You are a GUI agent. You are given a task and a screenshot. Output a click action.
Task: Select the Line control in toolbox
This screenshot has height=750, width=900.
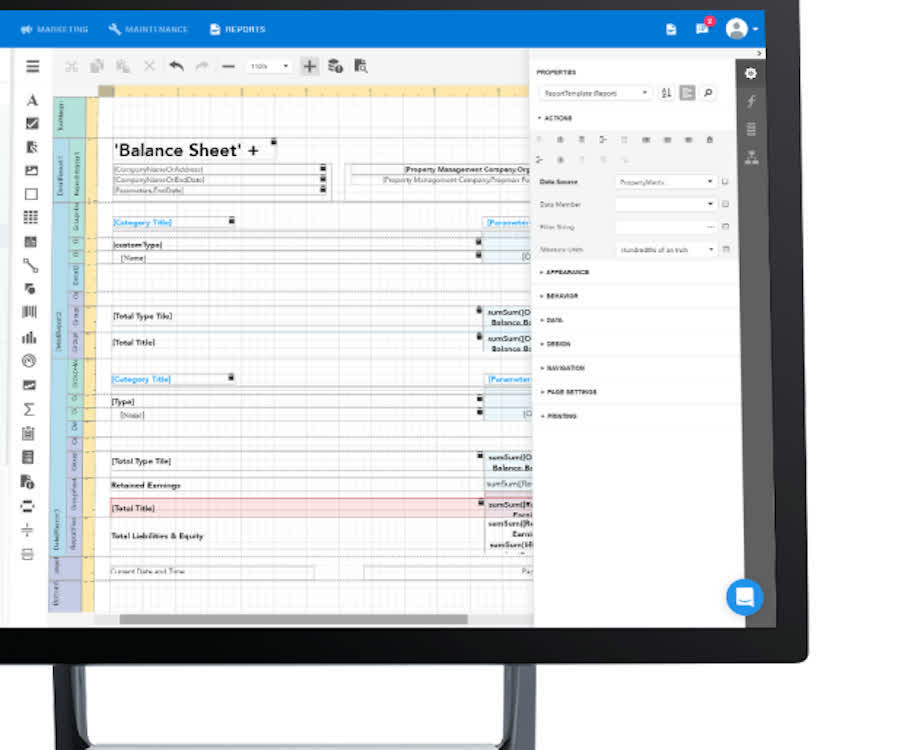(30, 265)
